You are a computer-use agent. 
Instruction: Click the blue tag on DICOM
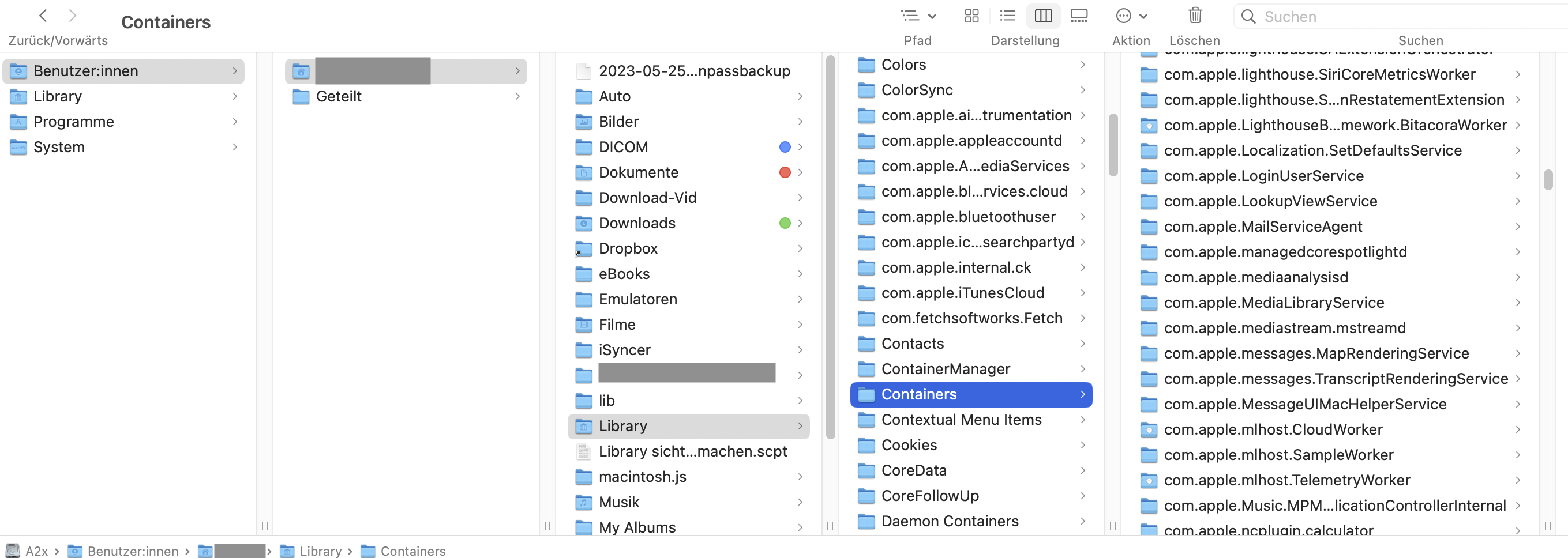(785, 147)
